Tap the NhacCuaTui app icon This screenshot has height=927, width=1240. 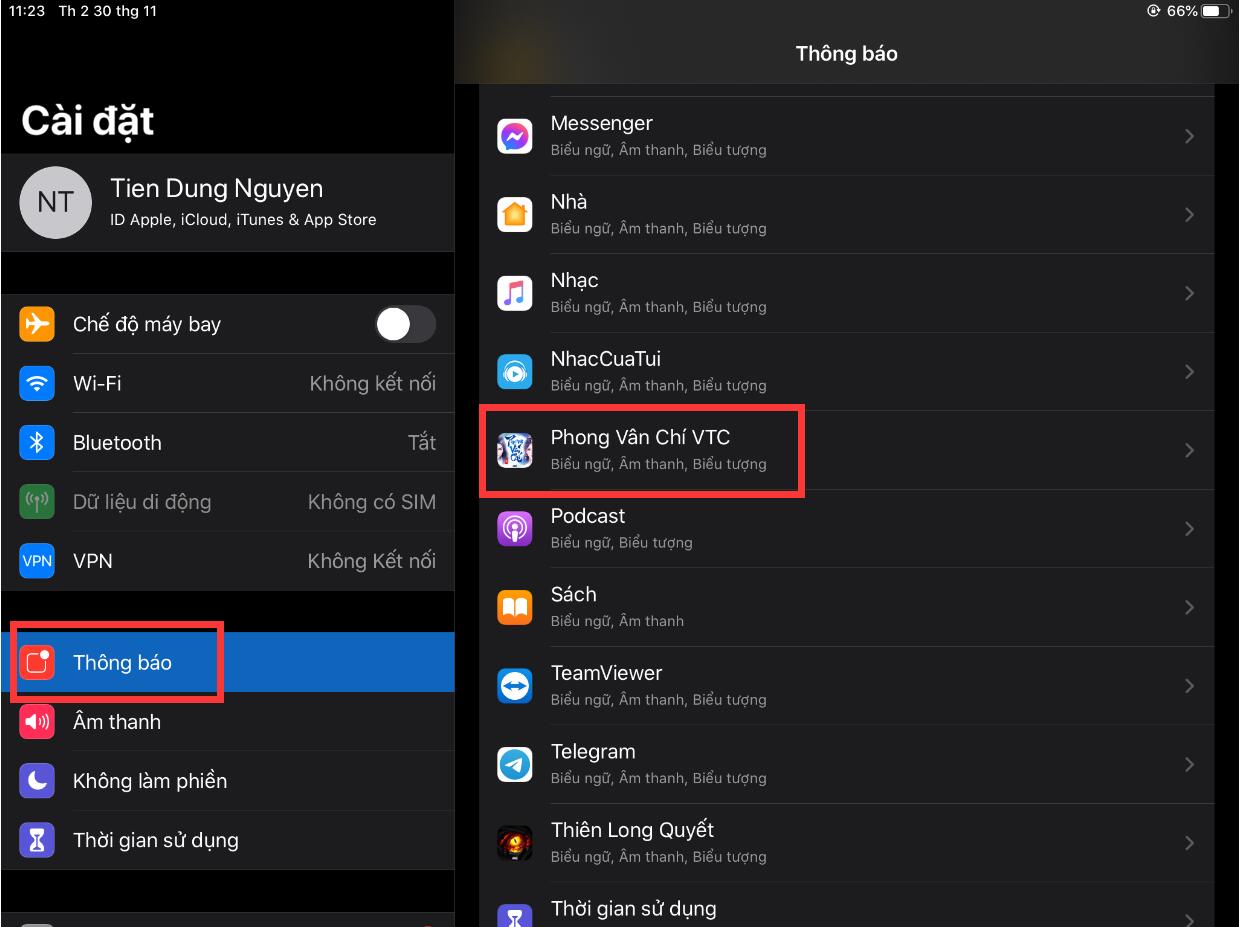(x=515, y=371)
